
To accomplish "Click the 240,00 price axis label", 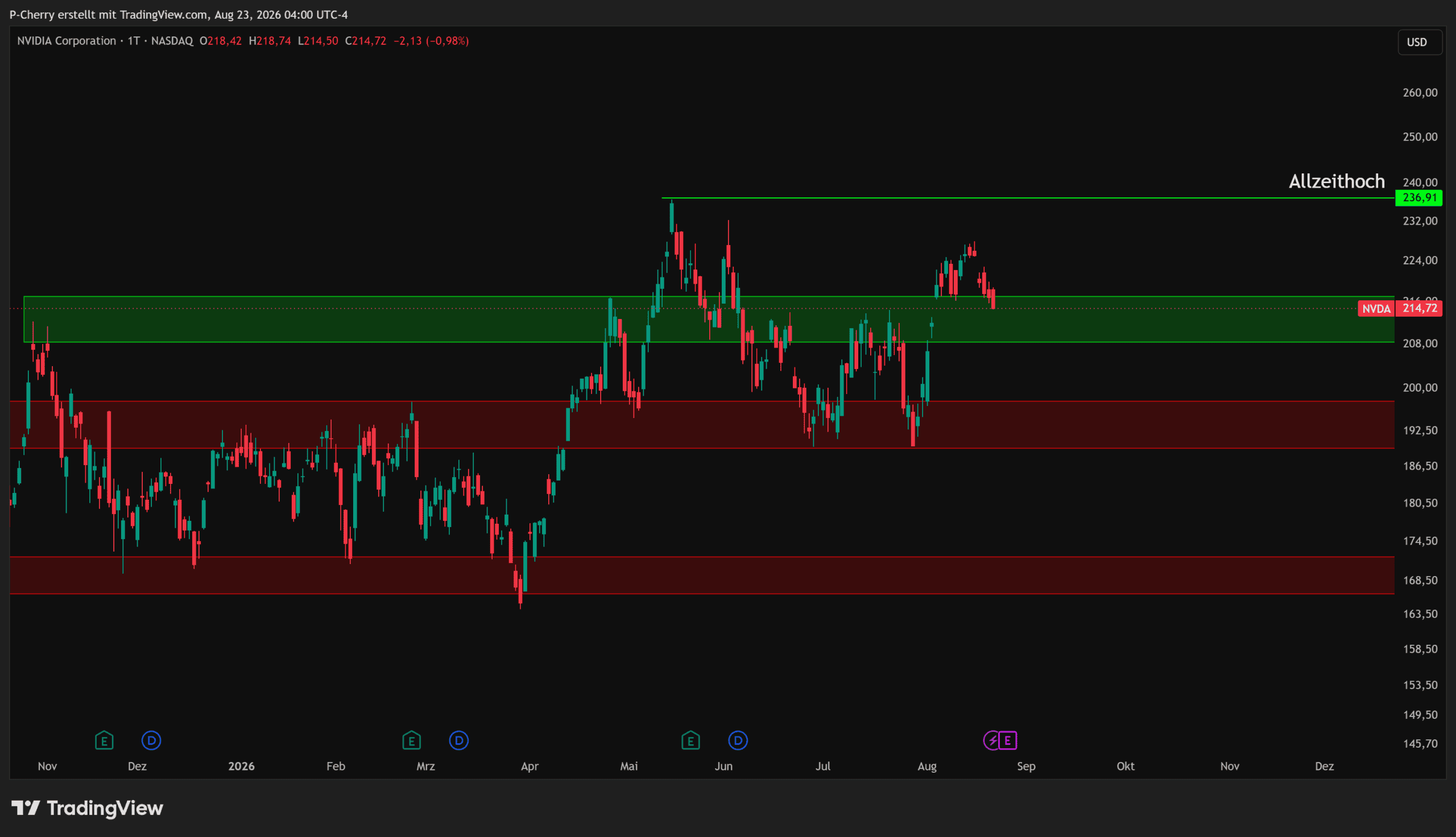I will point(1420,182).
